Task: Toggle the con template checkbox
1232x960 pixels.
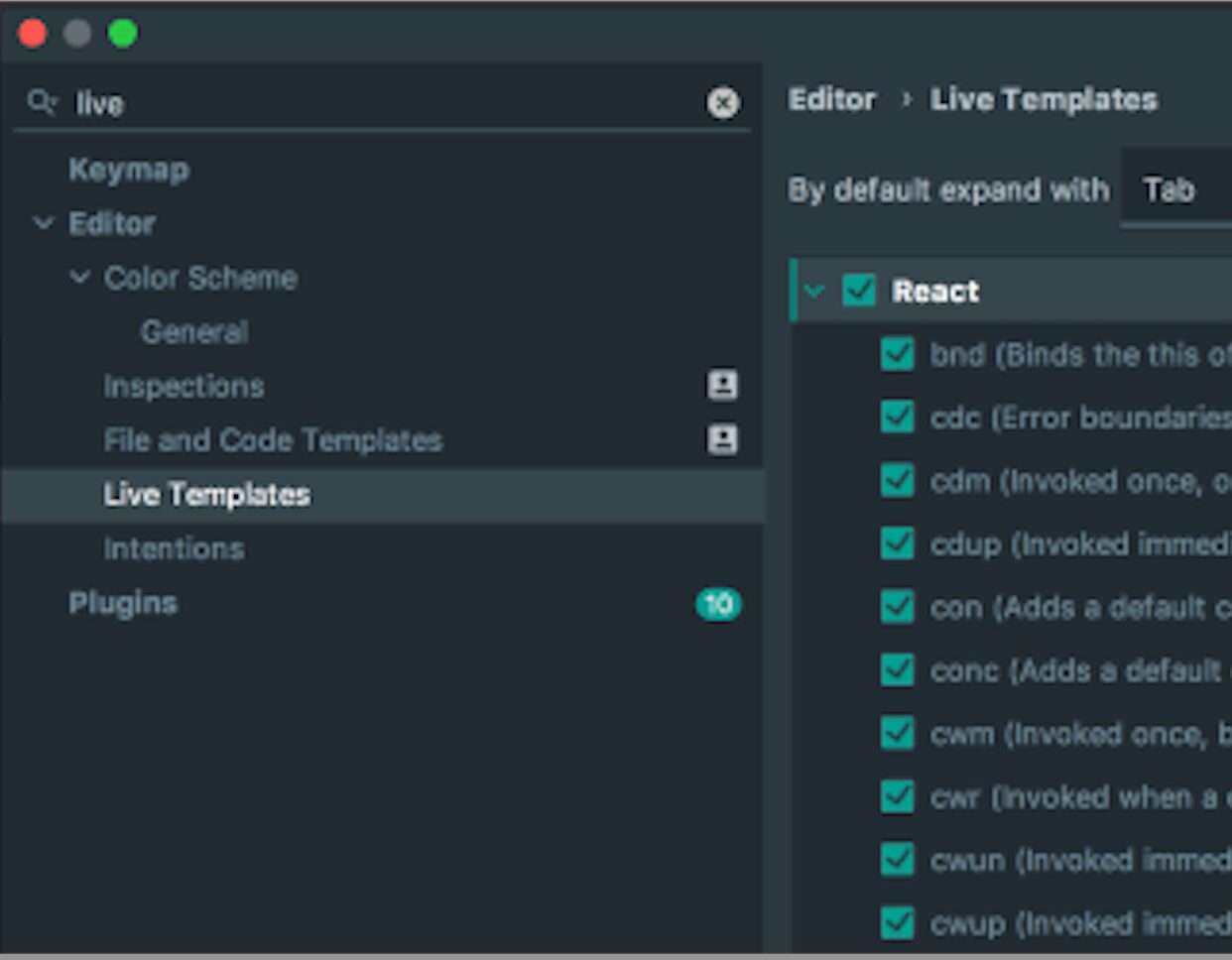Action: tap(897, 608)
